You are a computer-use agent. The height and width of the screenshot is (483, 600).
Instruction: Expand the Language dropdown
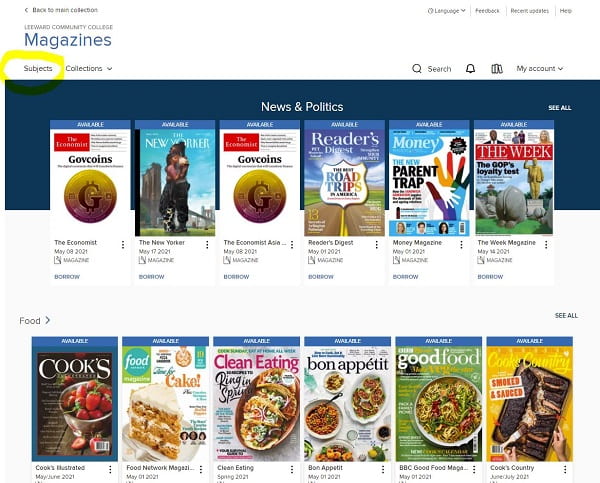tap(447, 11)
